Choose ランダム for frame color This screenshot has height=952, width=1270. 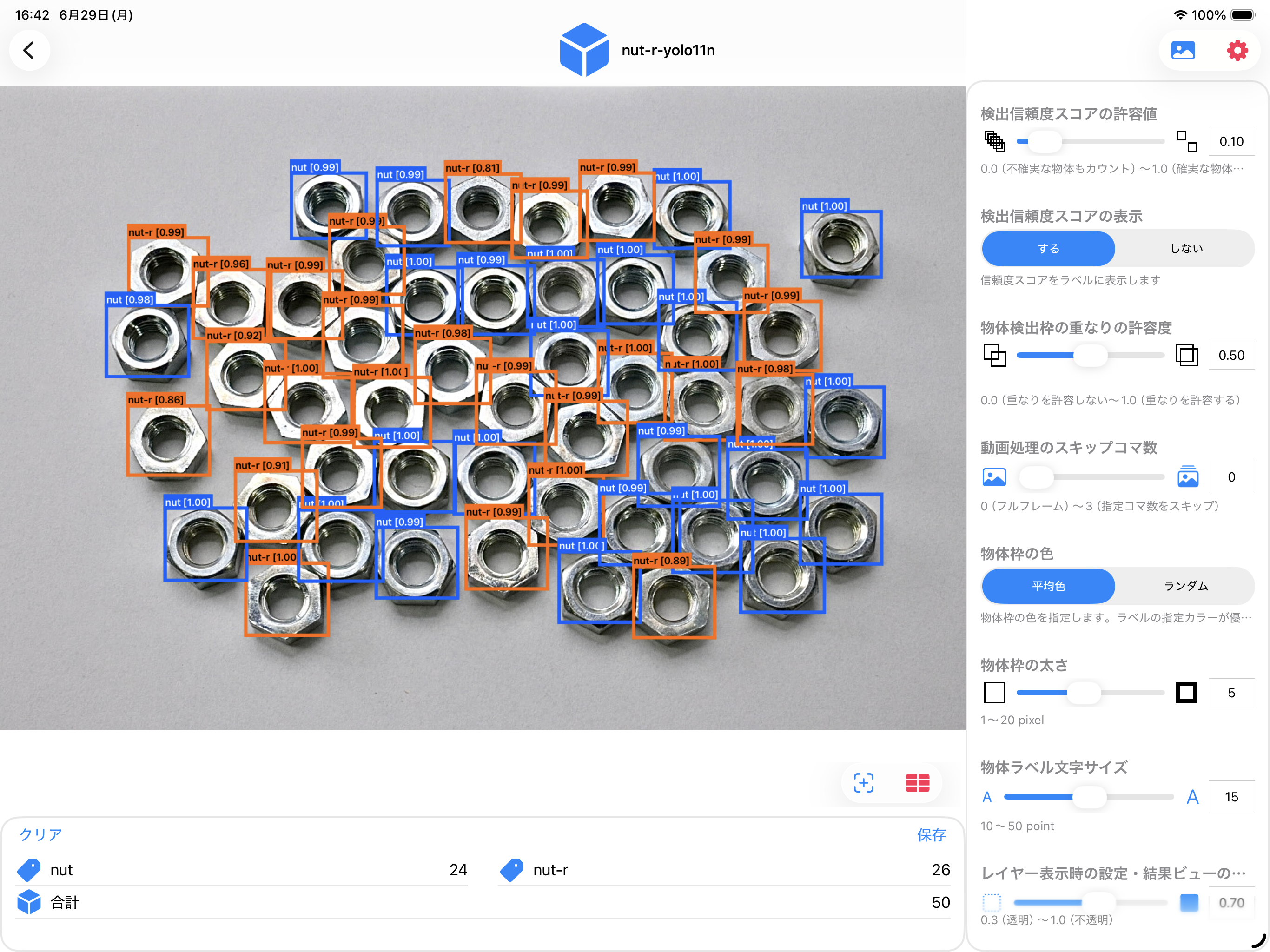pos(1186,586)
